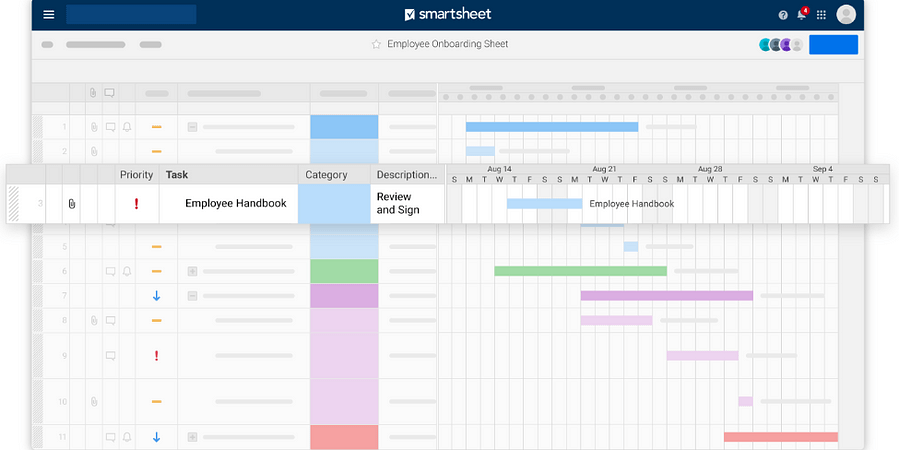This screenshot has height=450, width=899.
Task: Click the green category cell in row 6
Action: coord(344,271)
